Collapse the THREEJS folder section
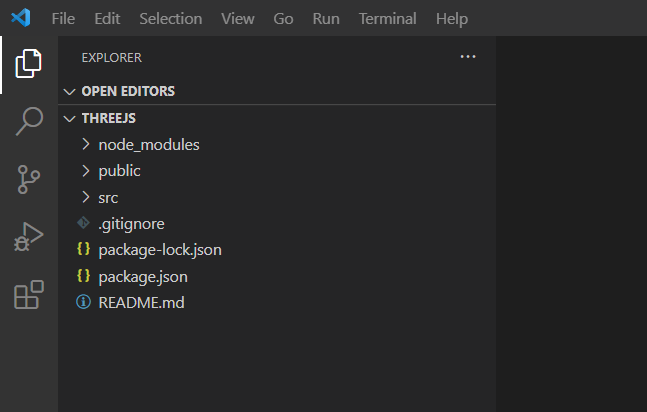Viewport: 647px width, 412px height. tap(69, 118)
